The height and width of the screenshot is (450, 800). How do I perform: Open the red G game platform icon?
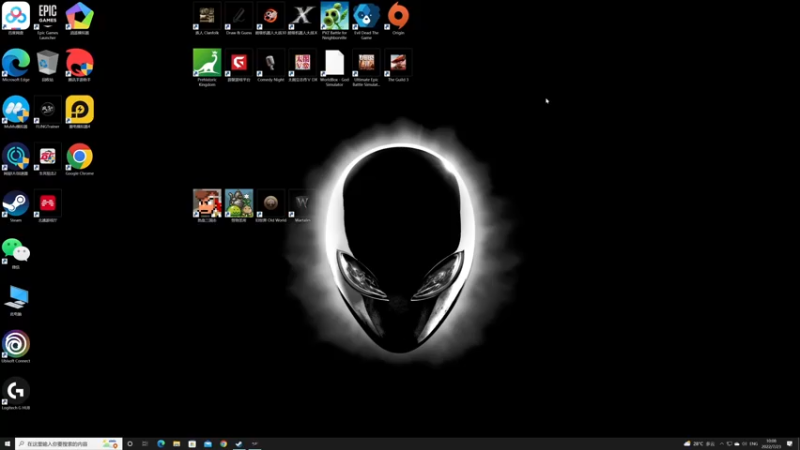pos(239,64)
